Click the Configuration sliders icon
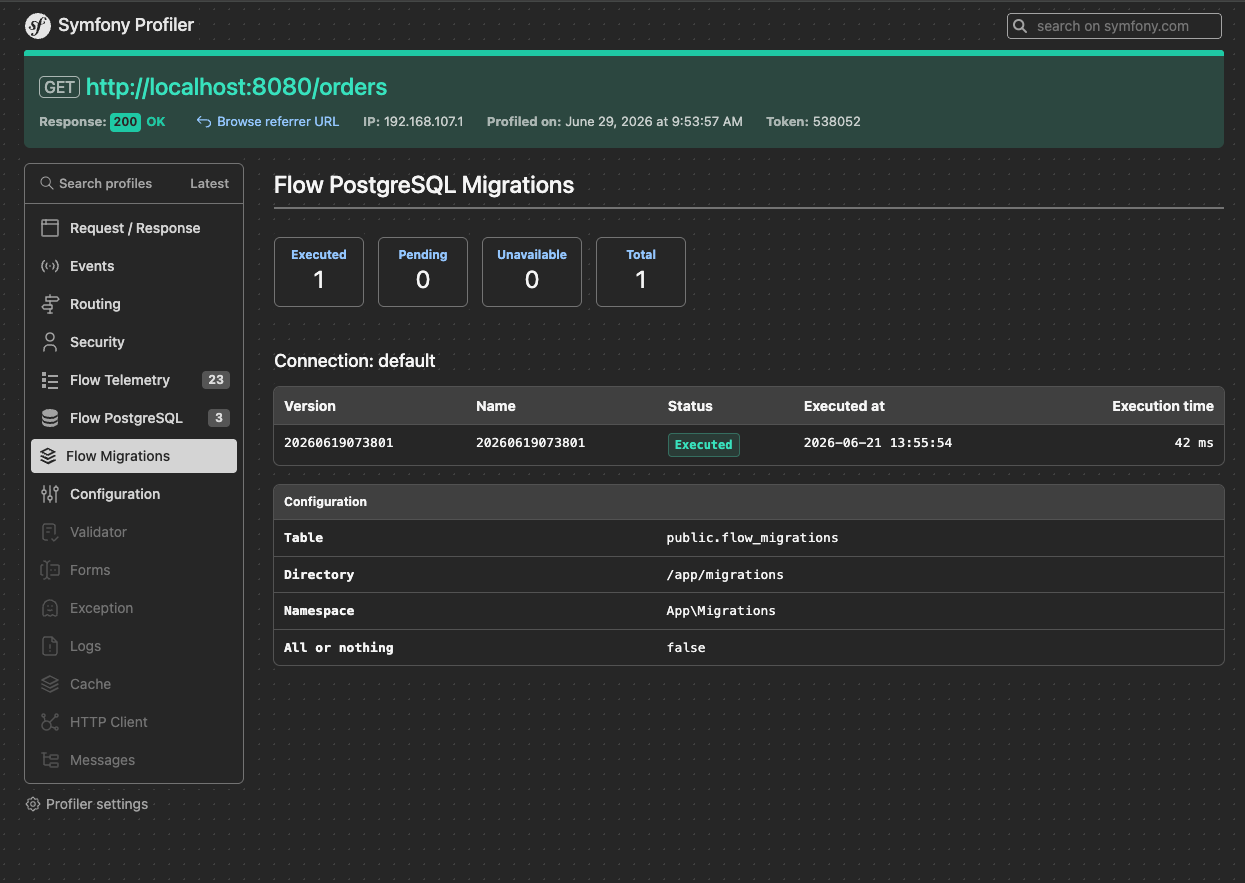 50,494
